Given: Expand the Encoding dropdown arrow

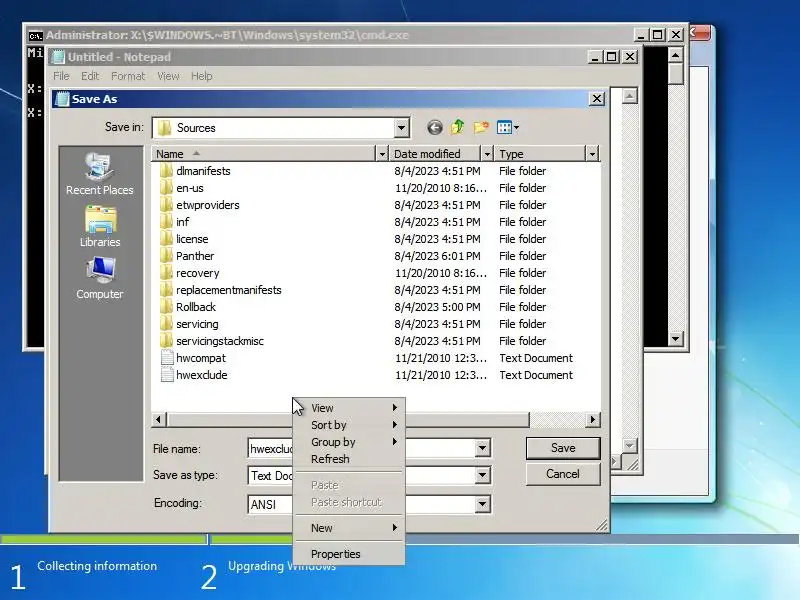Looking at the screenshot, I should coord(482,505).
